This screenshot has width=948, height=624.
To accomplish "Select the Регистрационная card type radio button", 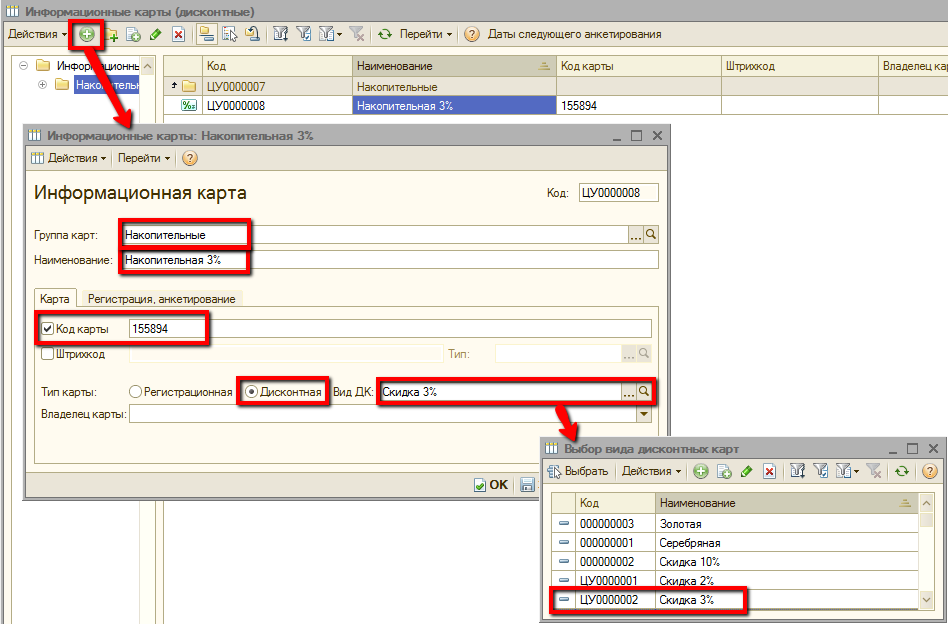I will pyautogui.click(x=136, y=392).
